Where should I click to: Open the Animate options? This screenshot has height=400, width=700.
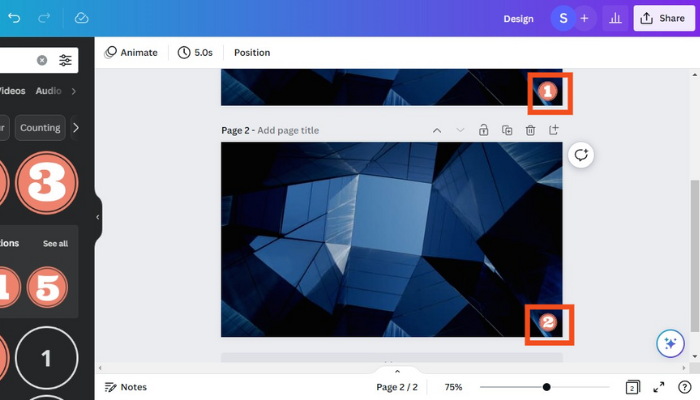tap(131, 53)
